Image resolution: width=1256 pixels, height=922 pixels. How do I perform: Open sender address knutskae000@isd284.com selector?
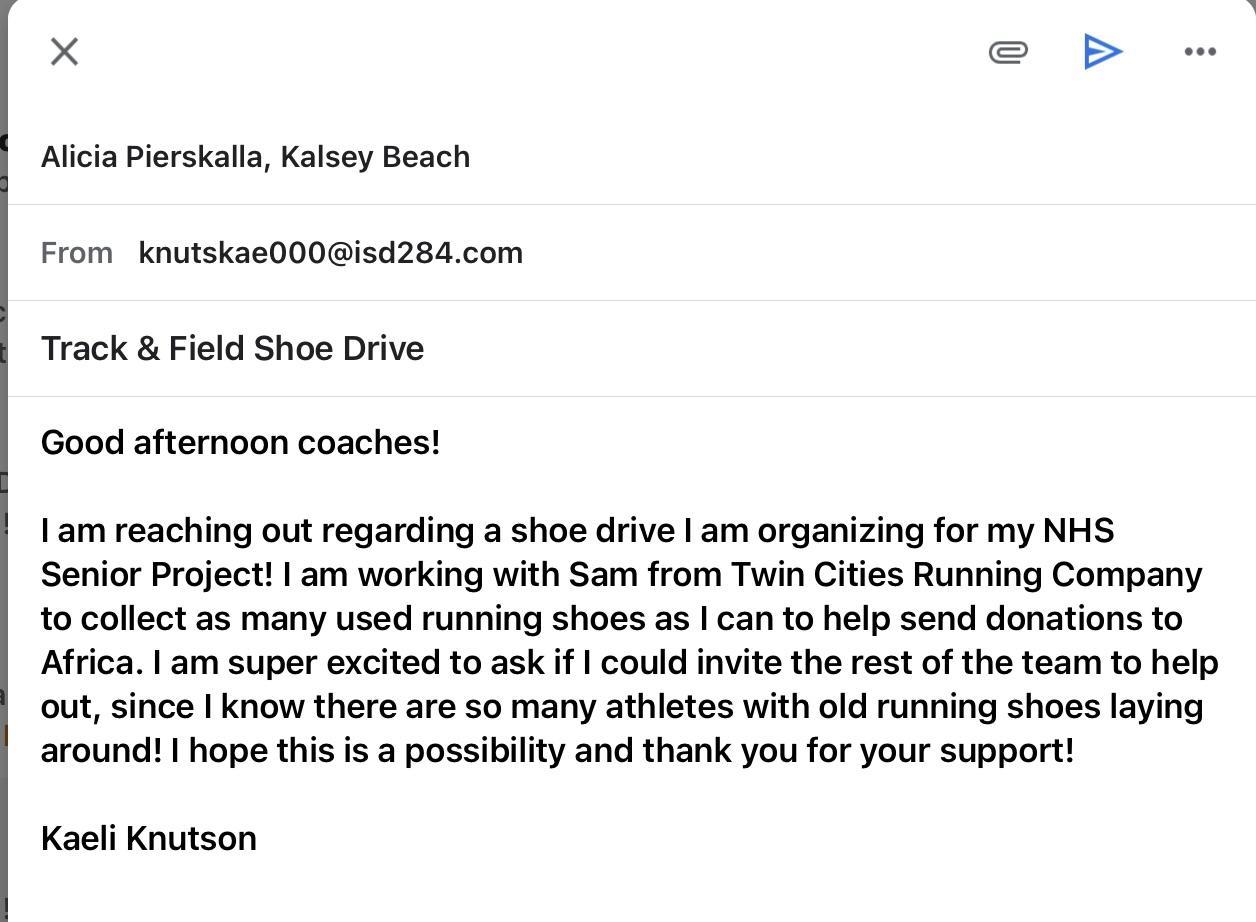point(330,253)
